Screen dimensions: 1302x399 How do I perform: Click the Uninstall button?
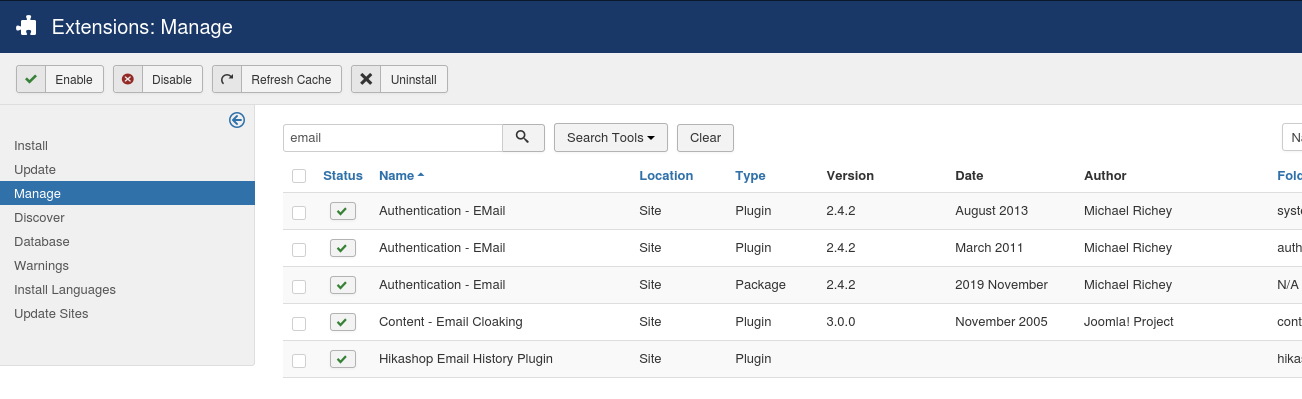tap(399, 79)
